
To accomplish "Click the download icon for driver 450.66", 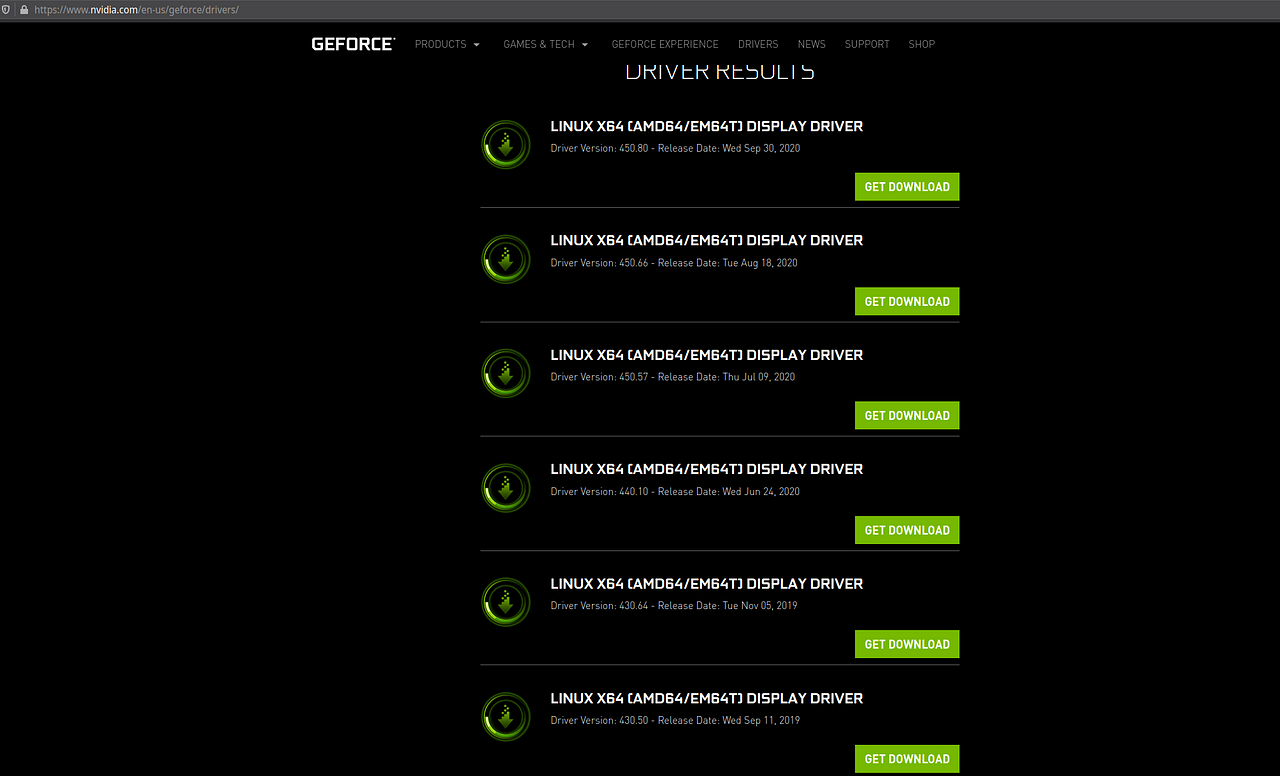I will point(506,259).
